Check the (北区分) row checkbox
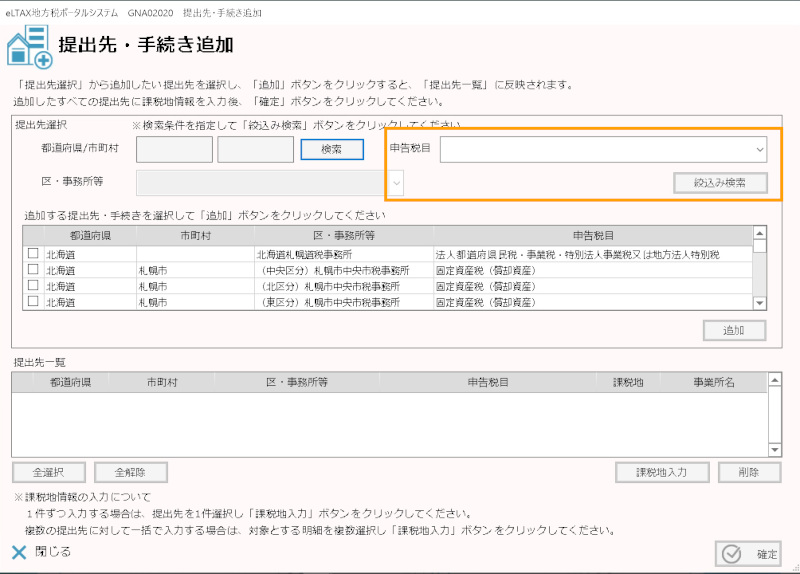Viewport: 800px width, 574px height. pos(33,285)
